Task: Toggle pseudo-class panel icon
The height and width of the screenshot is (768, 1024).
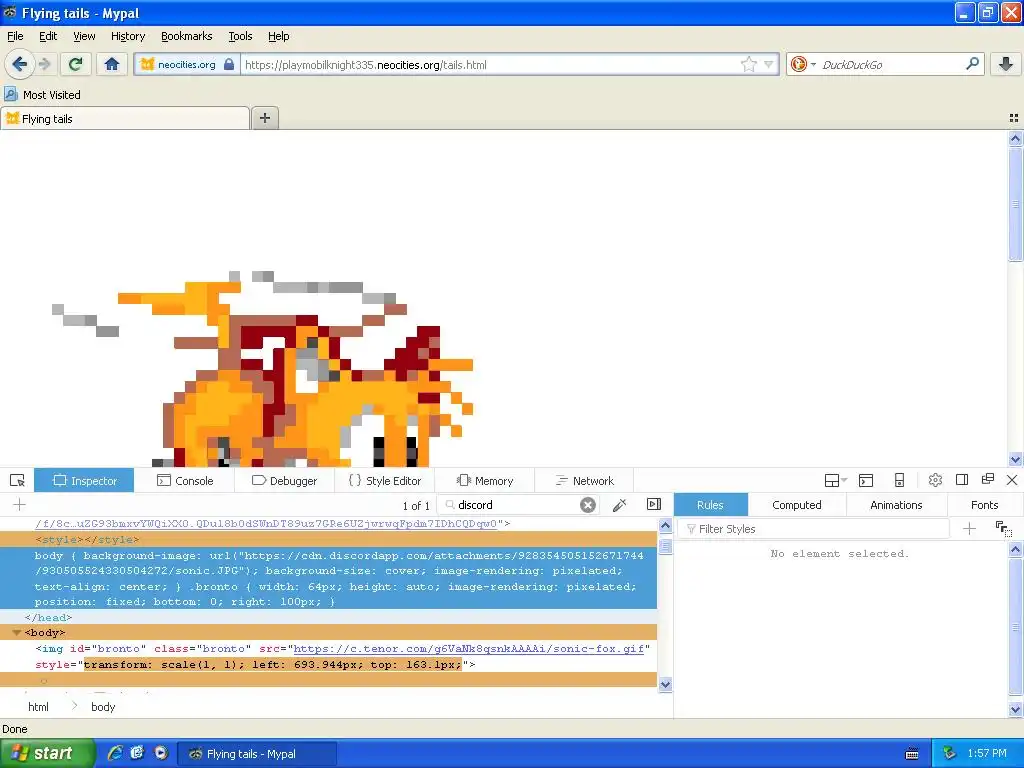Action: [1003, 529]
